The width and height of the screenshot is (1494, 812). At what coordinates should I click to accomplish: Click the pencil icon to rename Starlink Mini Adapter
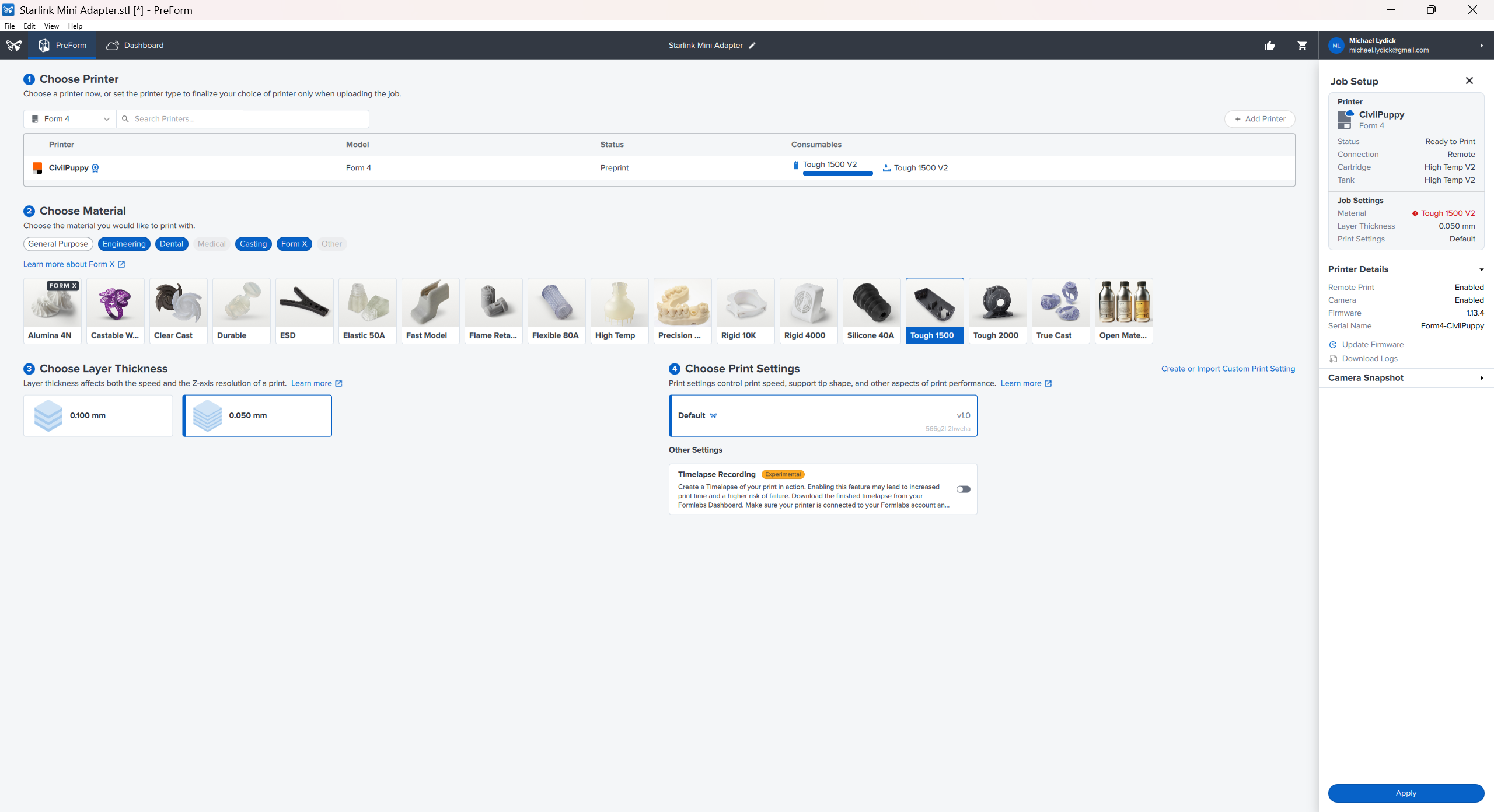pos(752,45)
